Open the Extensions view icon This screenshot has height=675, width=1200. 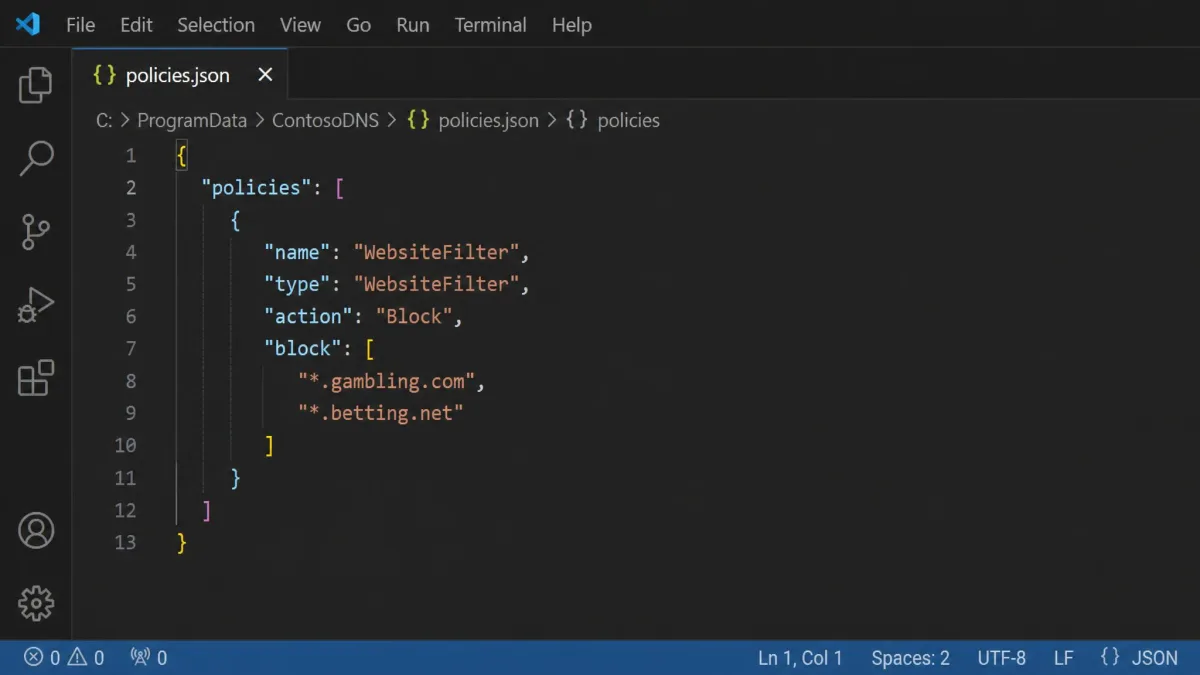(36, 378)
